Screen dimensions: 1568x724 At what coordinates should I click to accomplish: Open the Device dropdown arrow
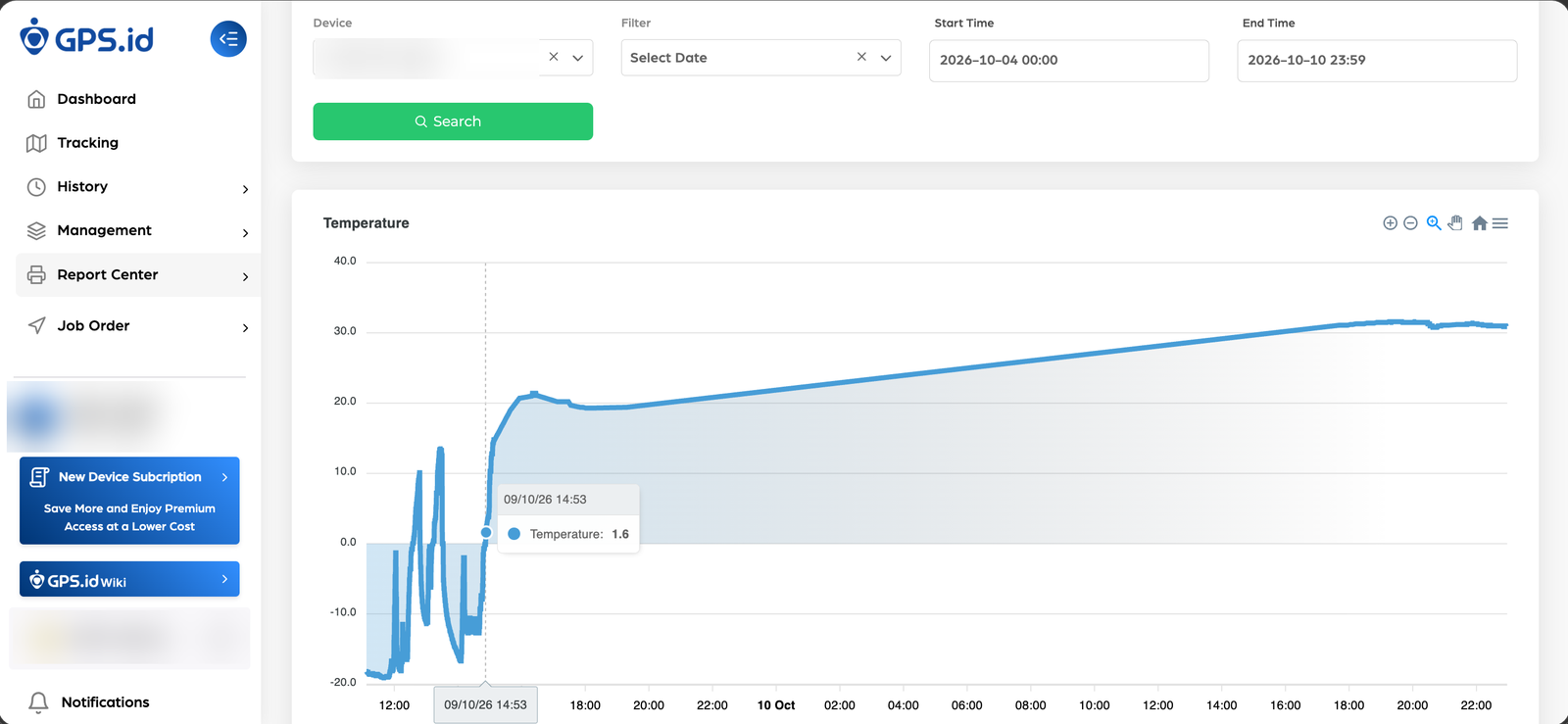click(578, 58)
